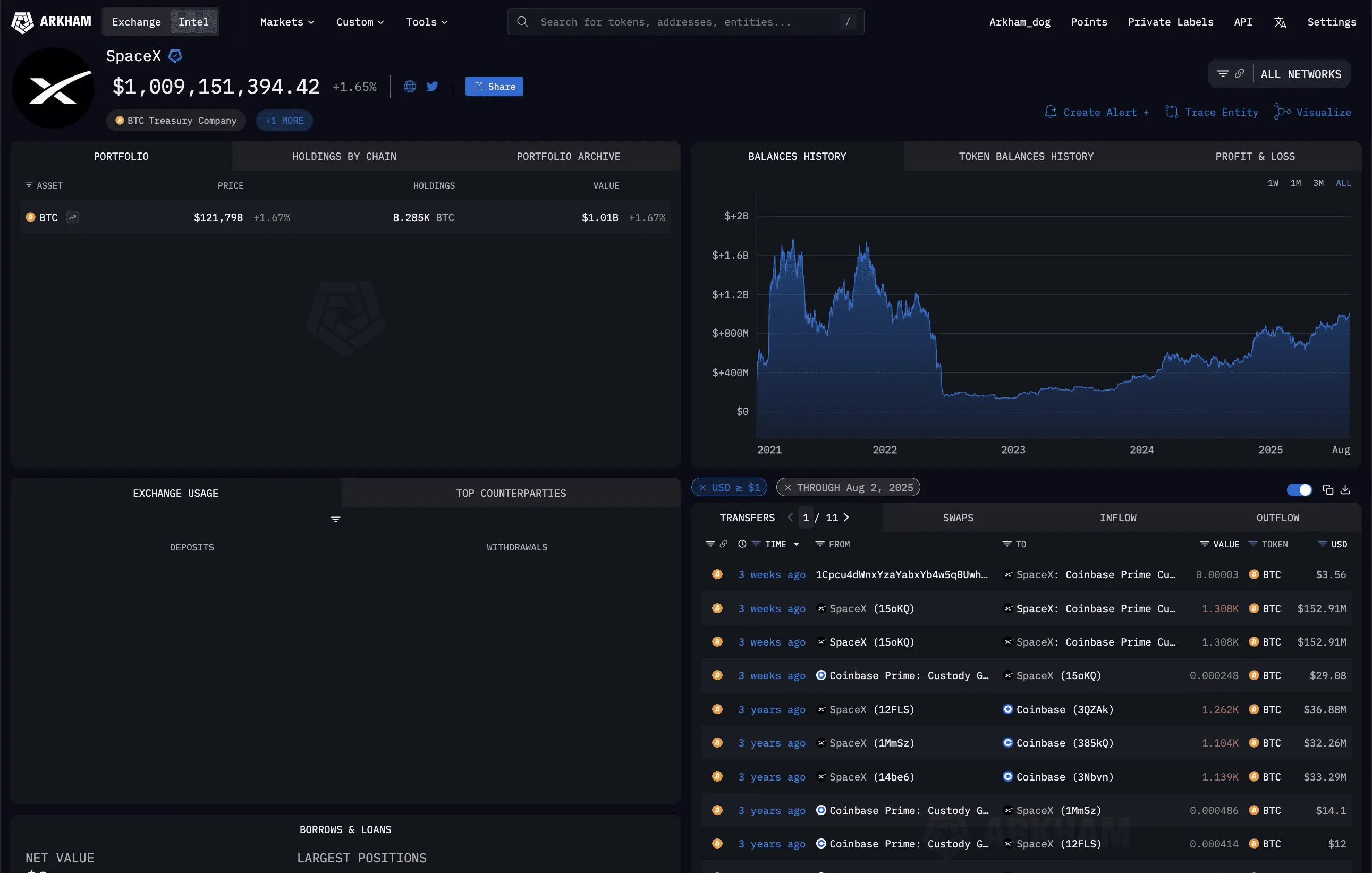Viewport: 1372px width, 873px height.
Task: Open the Tools dropdown
Action: (x=427, y=22)
